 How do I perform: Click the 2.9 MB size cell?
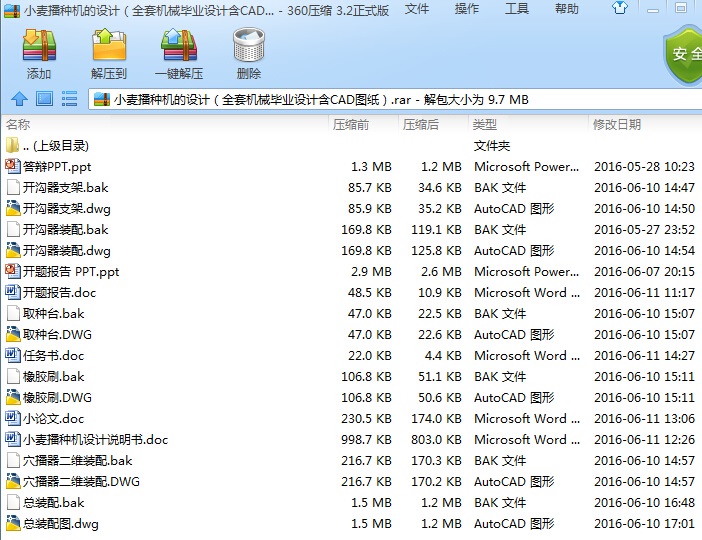(371, 271)
